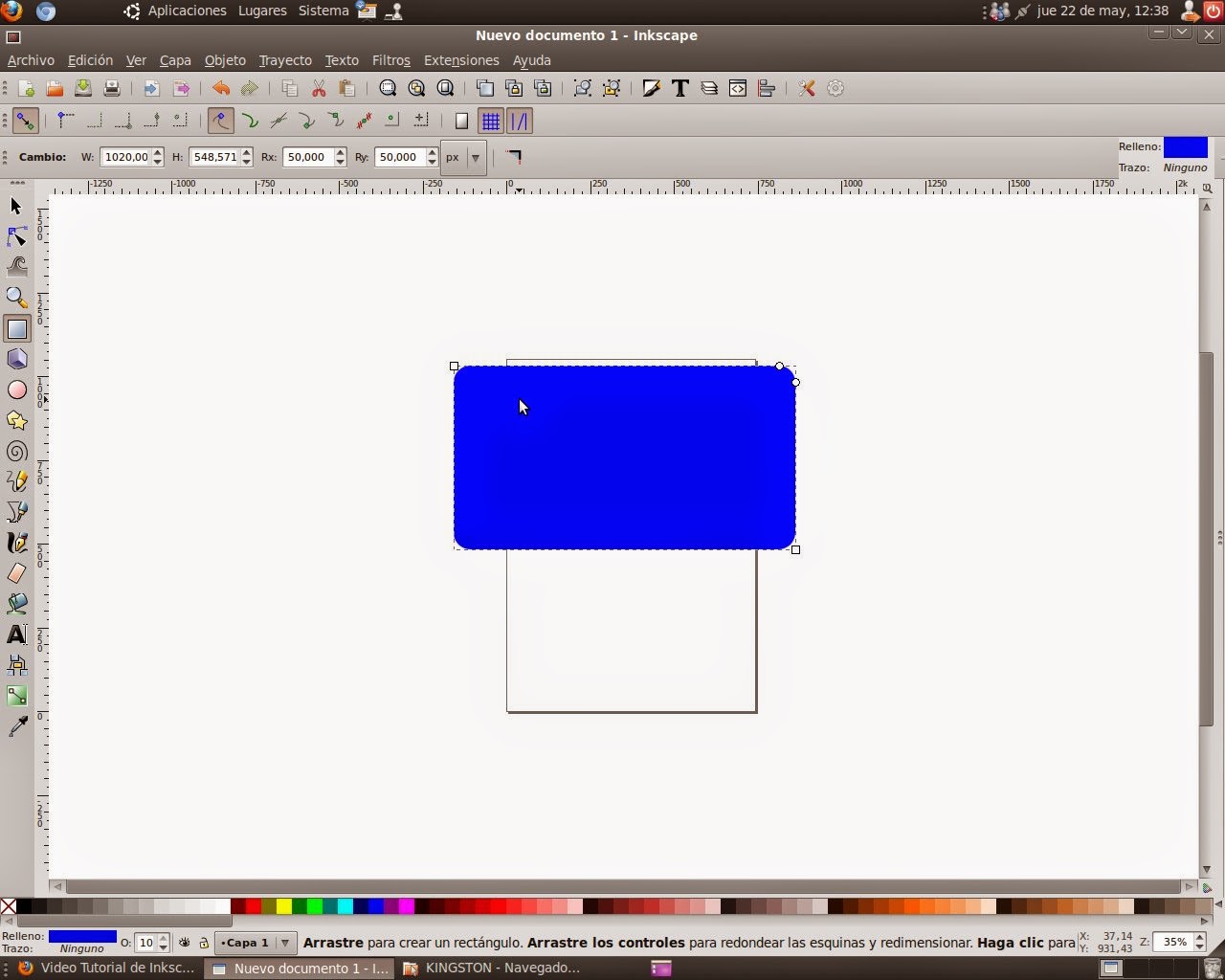Increase the W width spinner
Screen dimensions: 1225x980
(158, 152)
